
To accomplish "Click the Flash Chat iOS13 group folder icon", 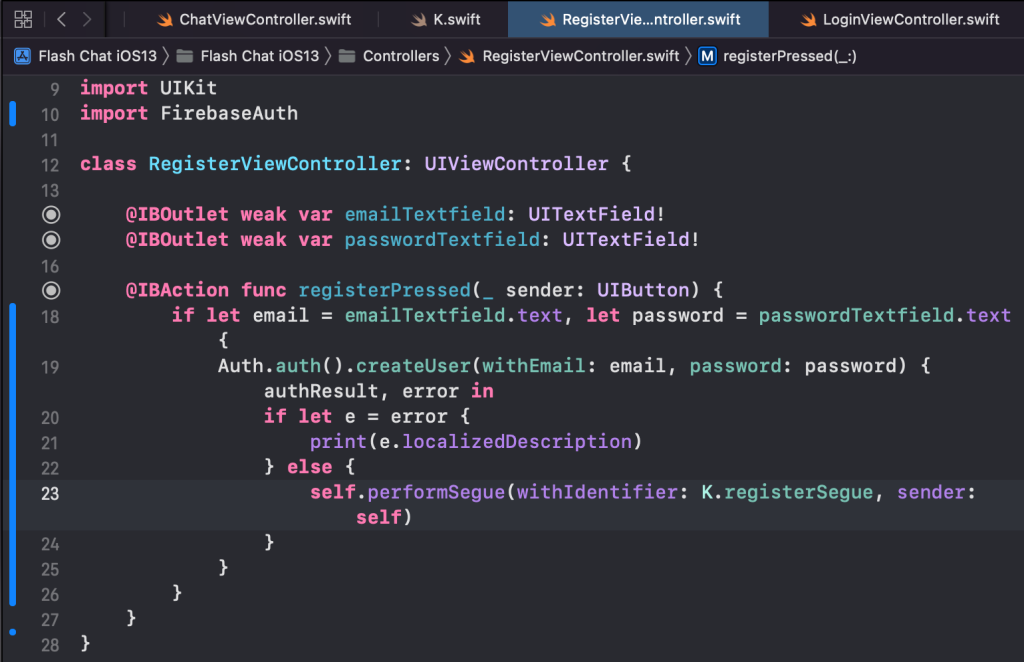I will 185,56.
